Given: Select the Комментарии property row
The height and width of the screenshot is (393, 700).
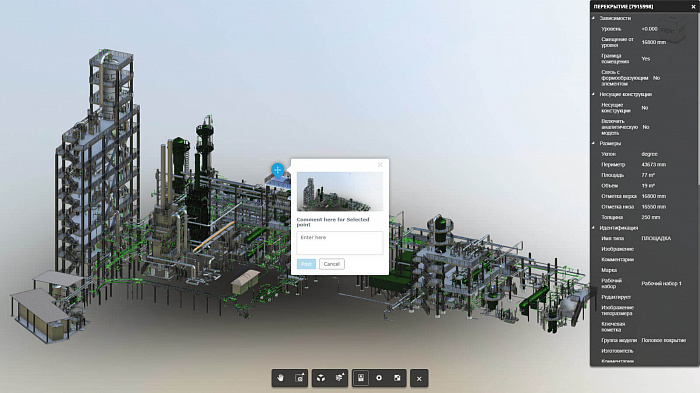Looking at the screenshot, I should tap(643, 259).
